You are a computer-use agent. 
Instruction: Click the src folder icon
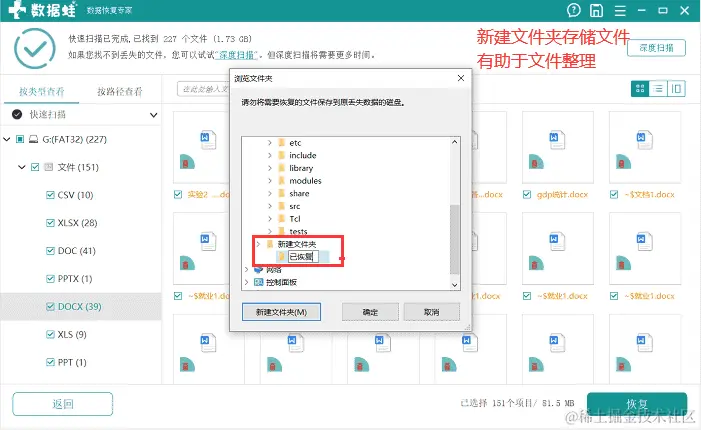(x=282, y=206)
